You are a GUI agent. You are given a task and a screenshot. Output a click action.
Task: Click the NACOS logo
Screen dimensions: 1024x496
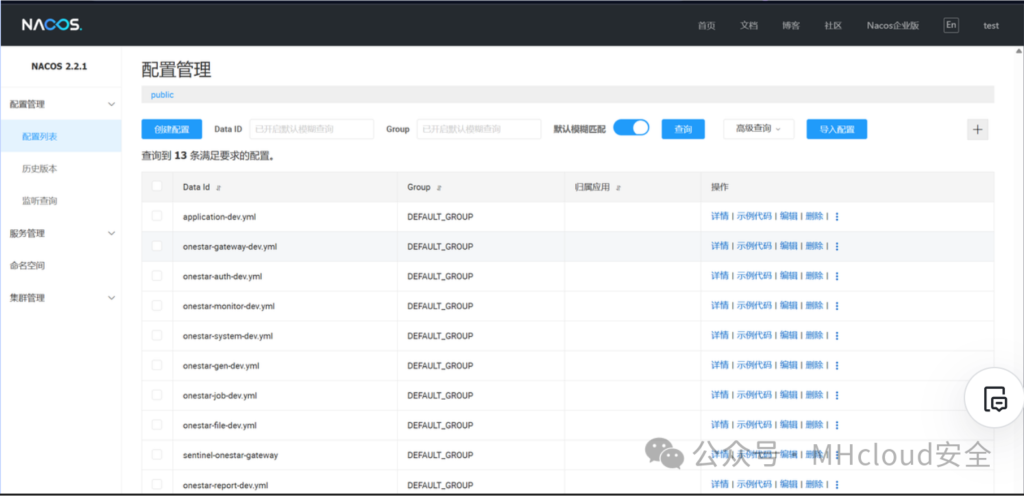[x=52, y=25]
